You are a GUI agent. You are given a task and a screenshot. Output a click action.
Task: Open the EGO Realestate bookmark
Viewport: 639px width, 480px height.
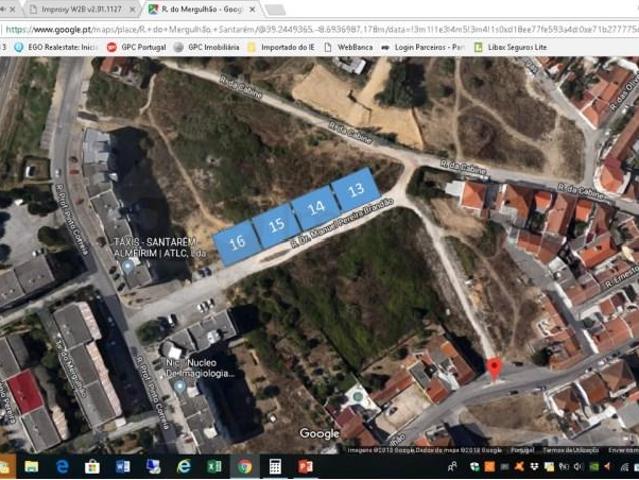click(x=56, y=47)
